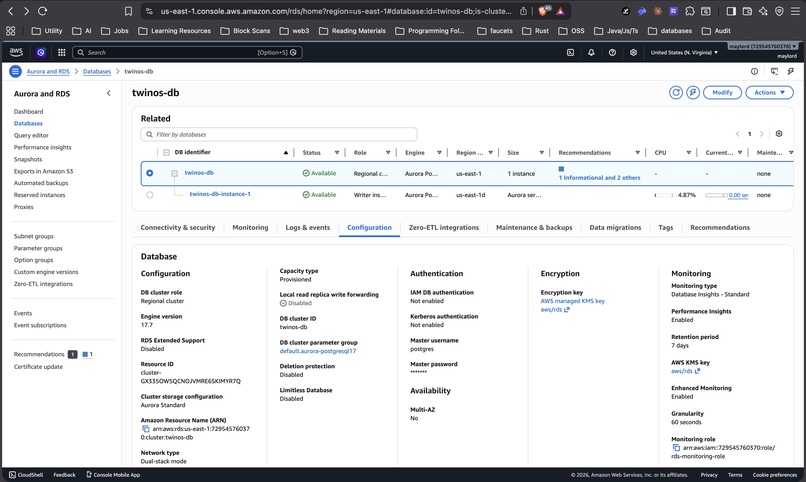Click the browser back arrow
Viewport: 806px width, 482px height.
click(x=11, y=11)
